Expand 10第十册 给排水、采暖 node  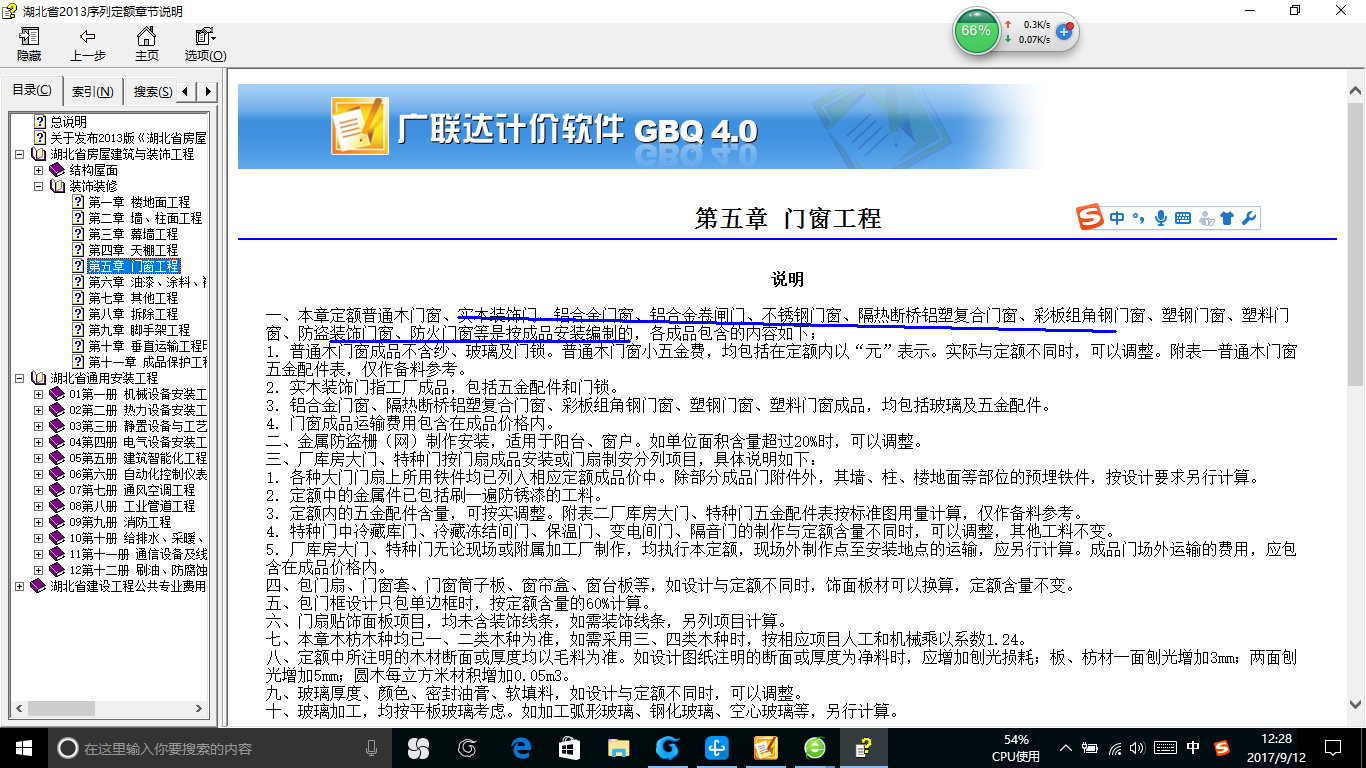(39, 538)
